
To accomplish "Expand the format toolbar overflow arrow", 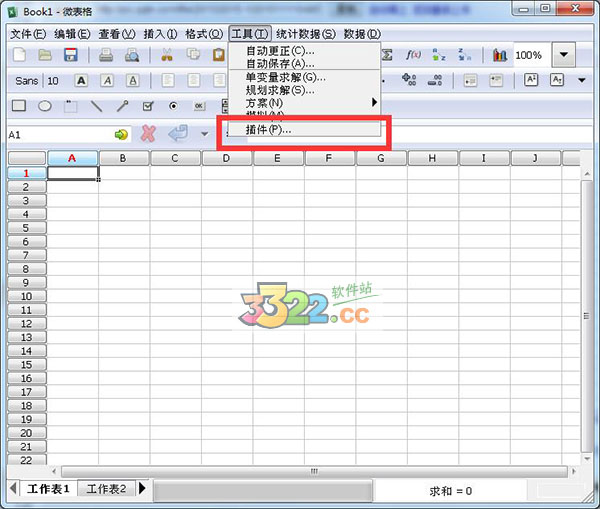I will click(582, 80).
